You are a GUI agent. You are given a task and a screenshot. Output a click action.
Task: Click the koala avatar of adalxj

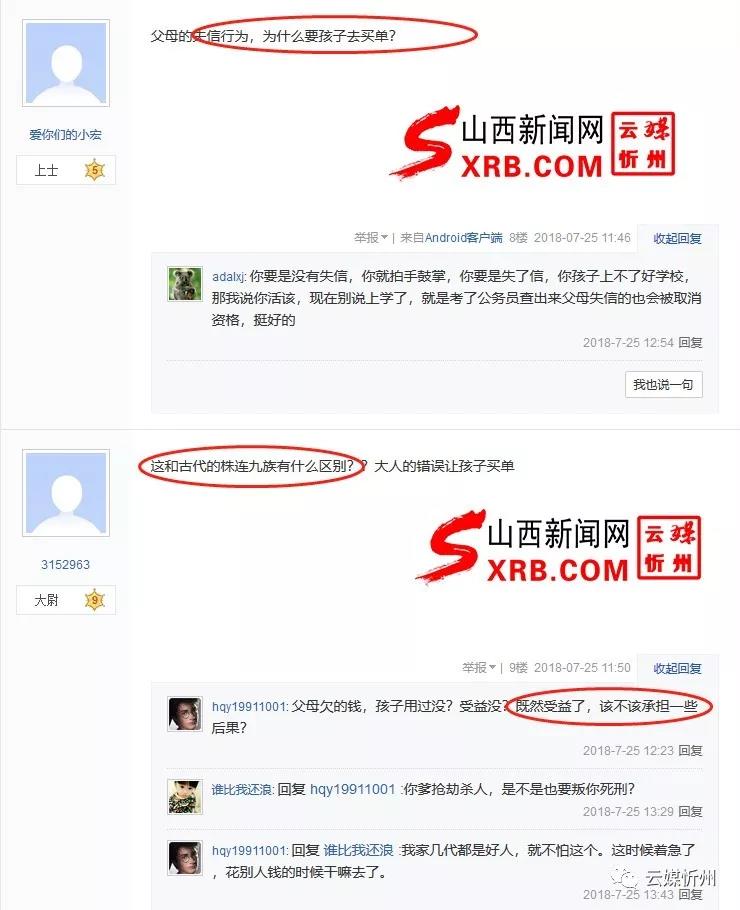point(185,284)
